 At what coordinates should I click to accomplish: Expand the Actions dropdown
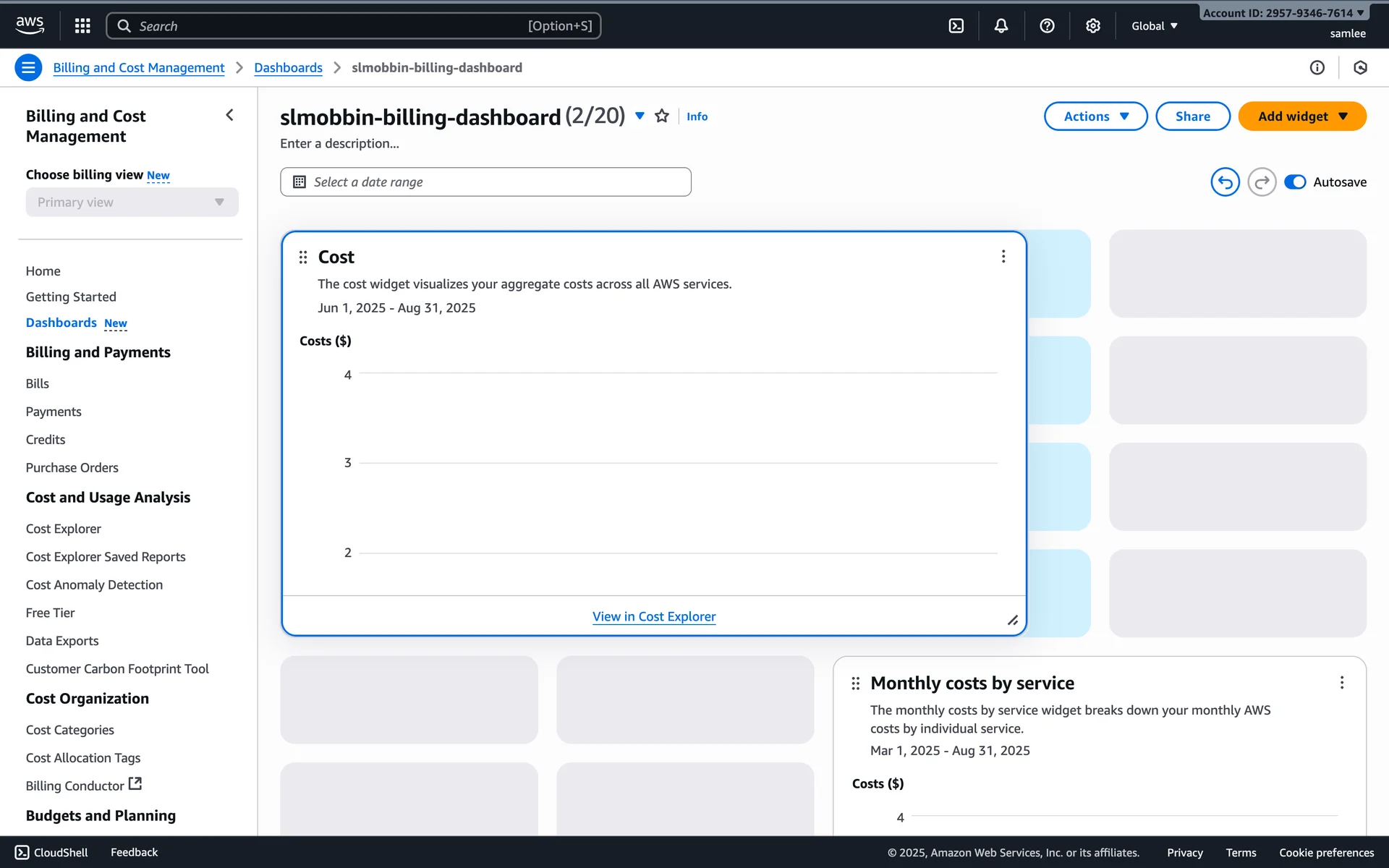(1095, 116)
